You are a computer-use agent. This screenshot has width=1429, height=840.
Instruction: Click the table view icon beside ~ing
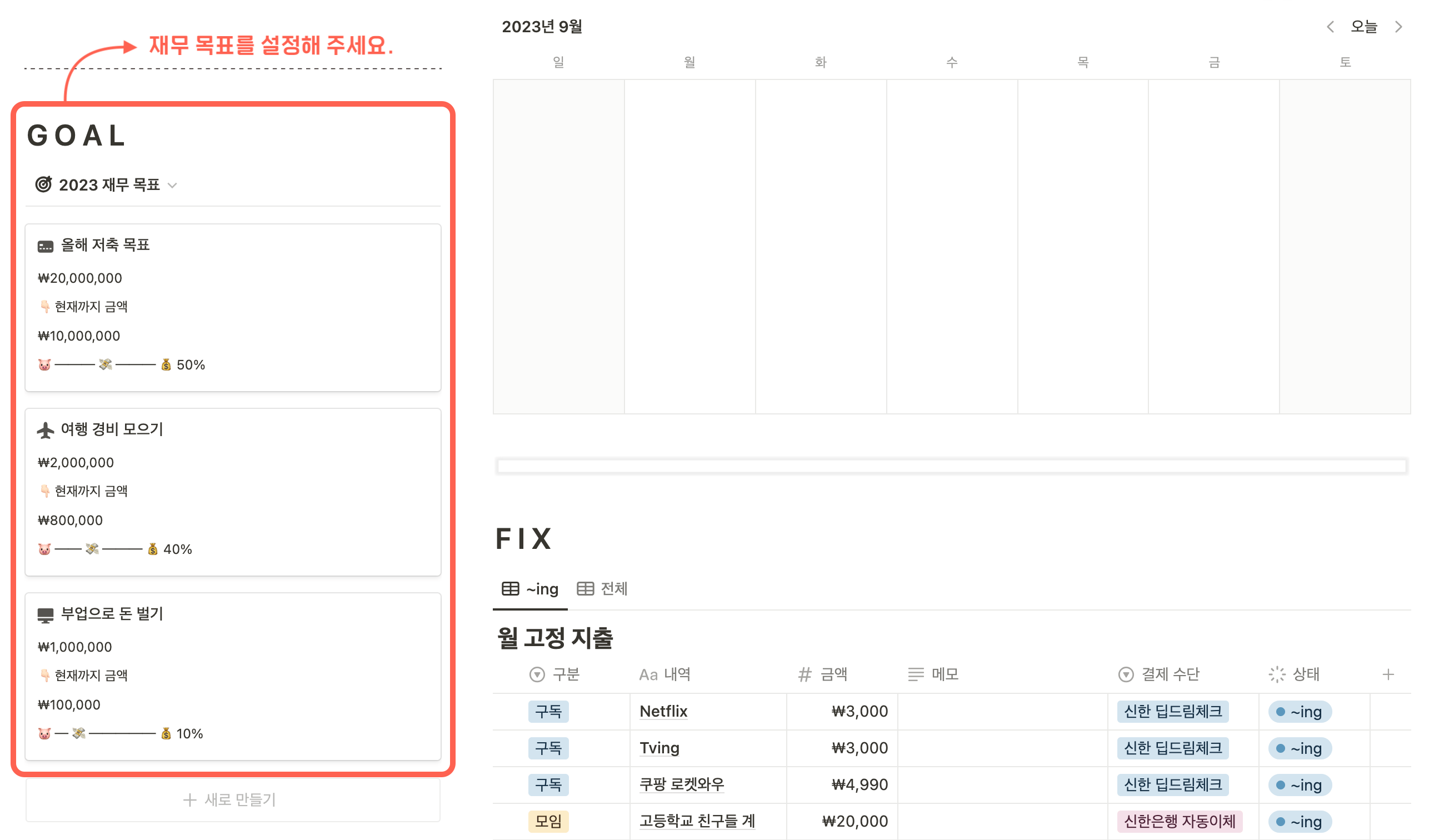pyautogui.click(x=510, y=589)
